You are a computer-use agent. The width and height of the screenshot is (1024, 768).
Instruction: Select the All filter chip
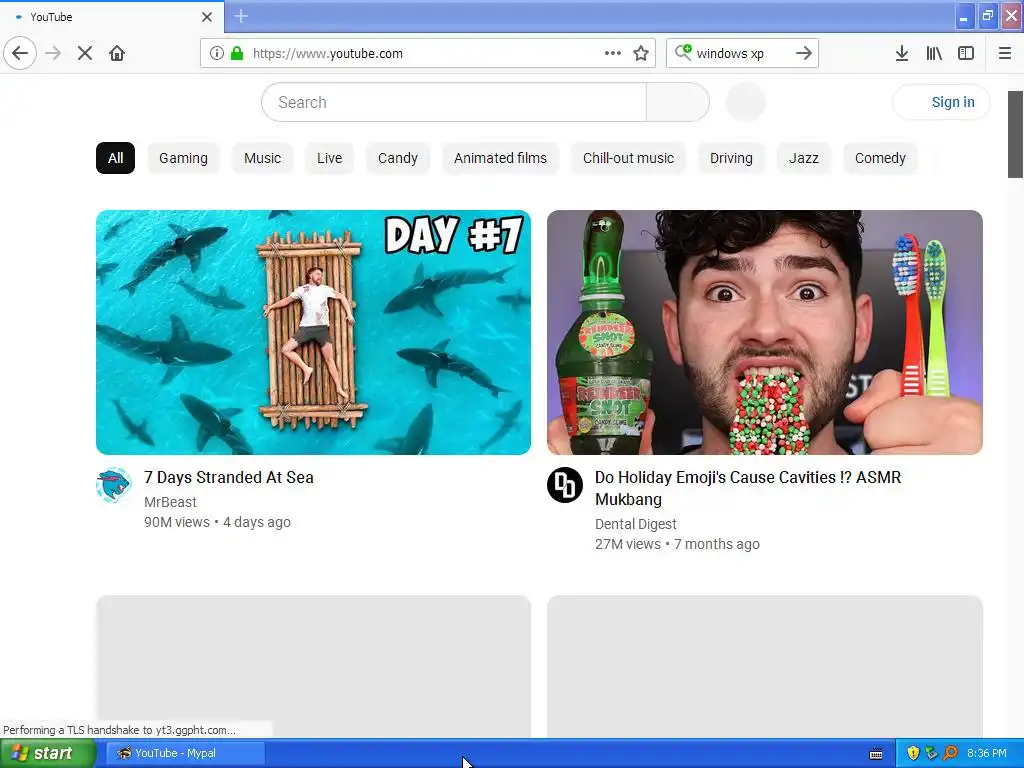(x=116, y=158)
